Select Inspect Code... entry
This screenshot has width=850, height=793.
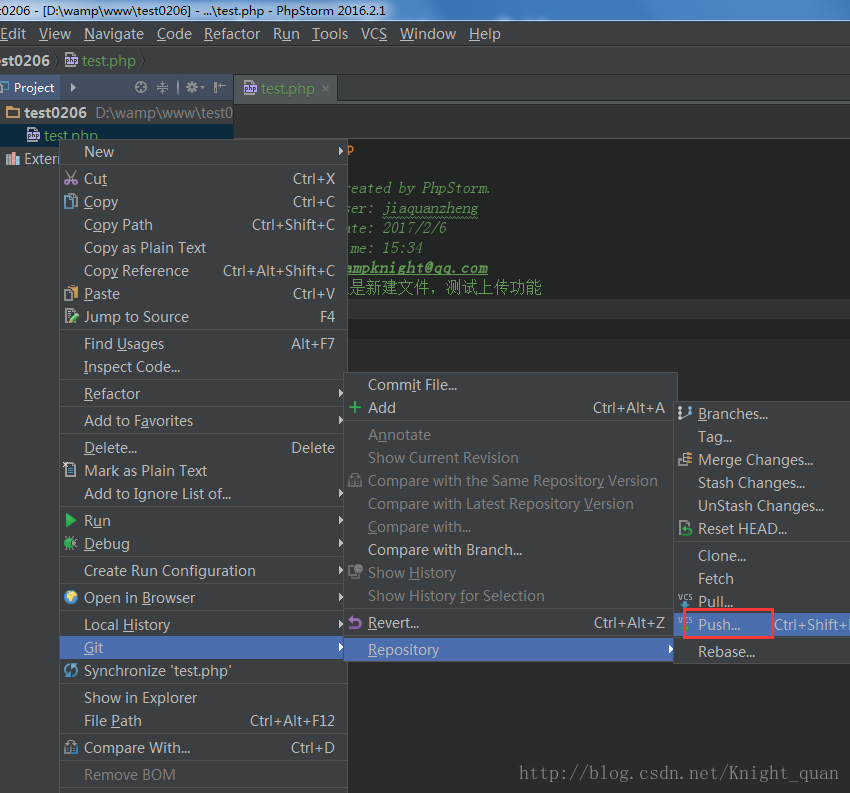coord(203,366)
